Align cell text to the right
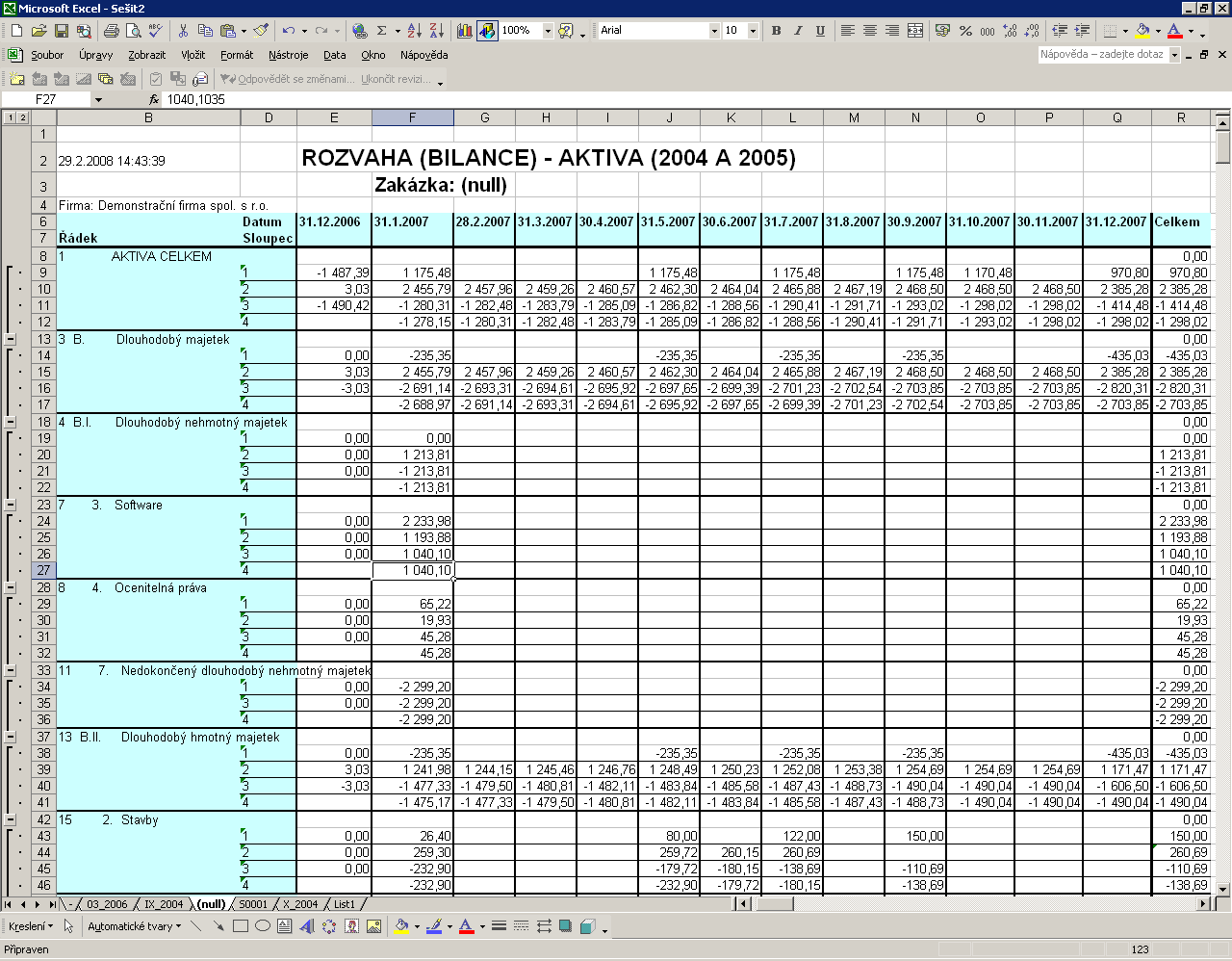 892,31
